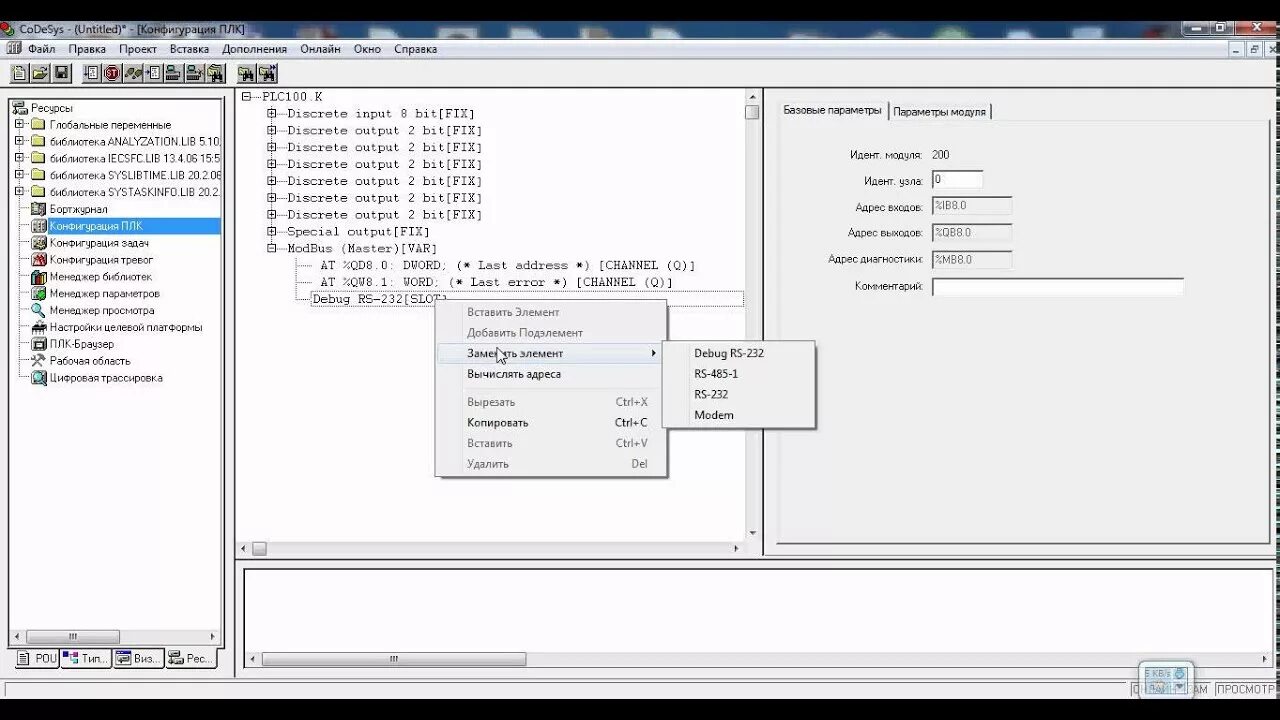Click the Менеджер просмотра magnifier icon
Screen dimensions: 1280x720
(x=39, y=311)
